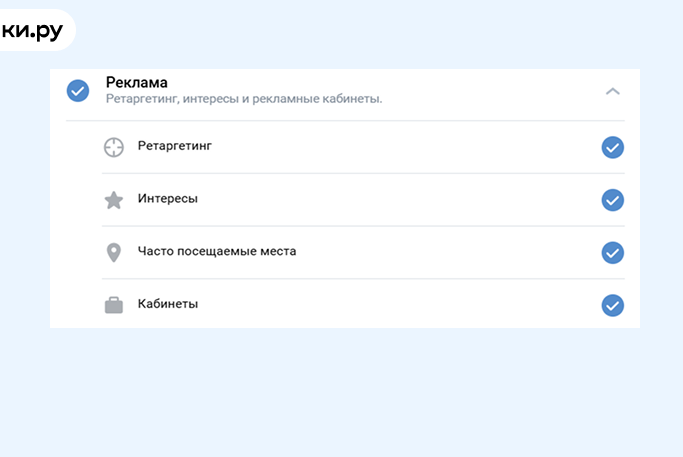Disable the Интересы checkbox
This screenshot has width=683, height=457.
coord(612,200)
